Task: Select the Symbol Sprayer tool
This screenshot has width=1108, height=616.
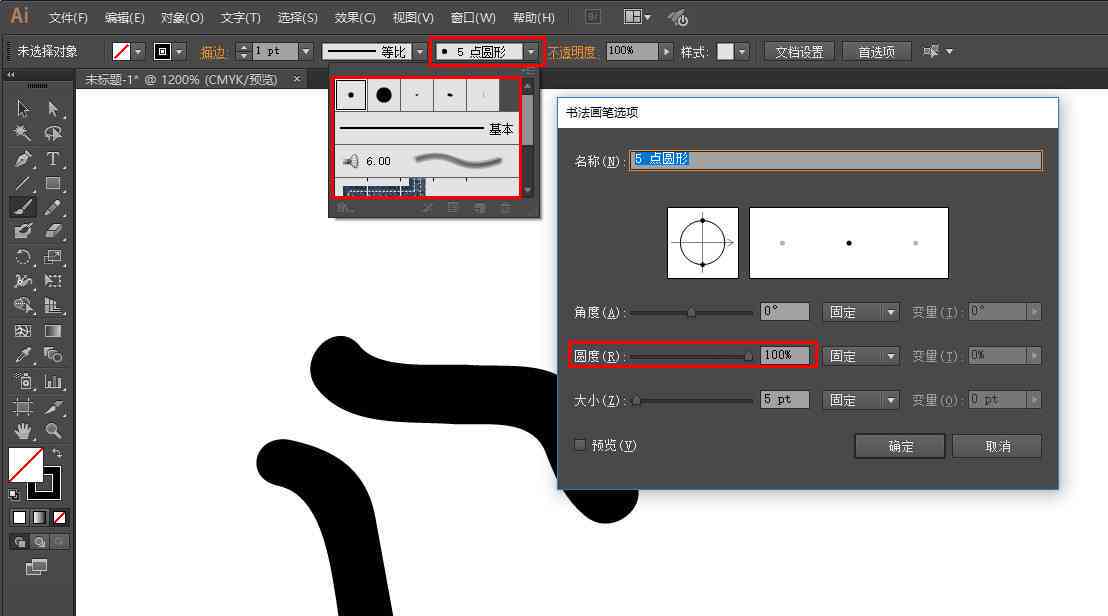Action: pyautogui.click(x=23, y=381)
